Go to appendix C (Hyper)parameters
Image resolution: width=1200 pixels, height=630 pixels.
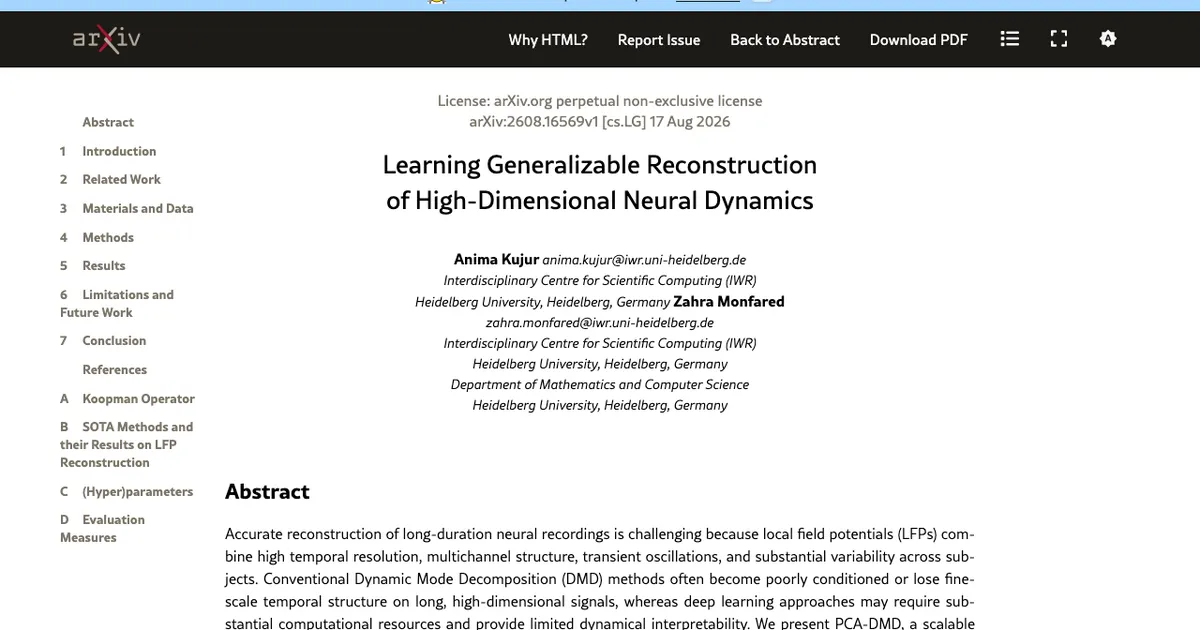pos(126,491)
